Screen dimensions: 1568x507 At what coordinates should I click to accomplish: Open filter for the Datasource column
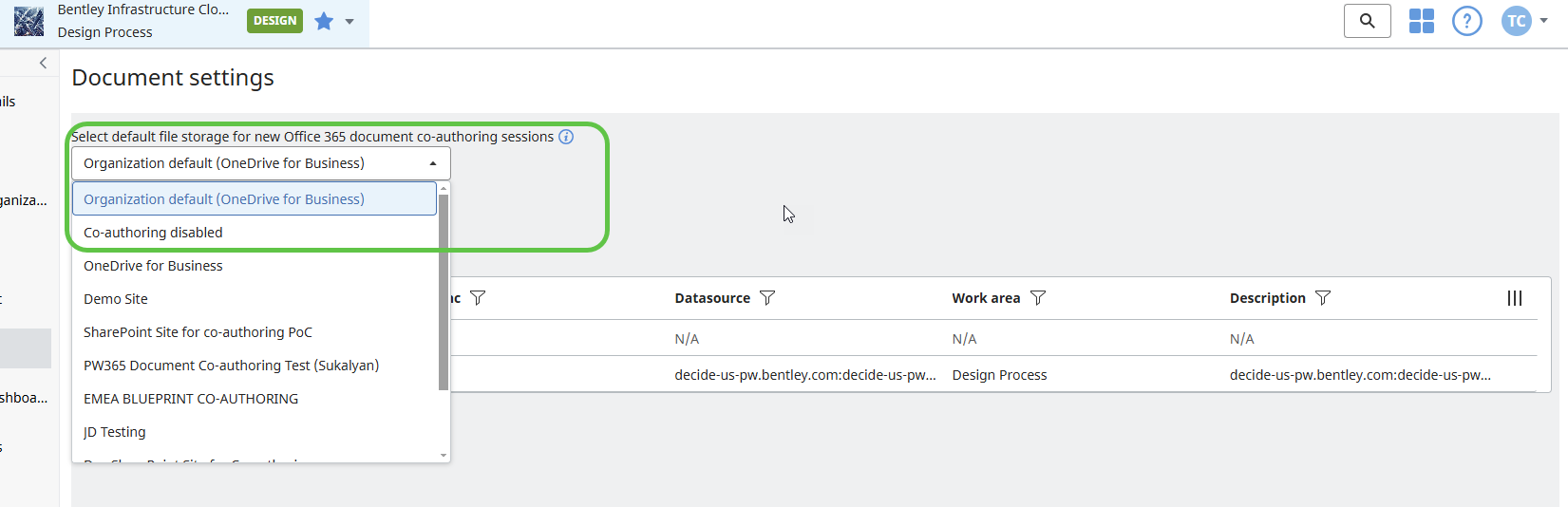coord(767,298)
